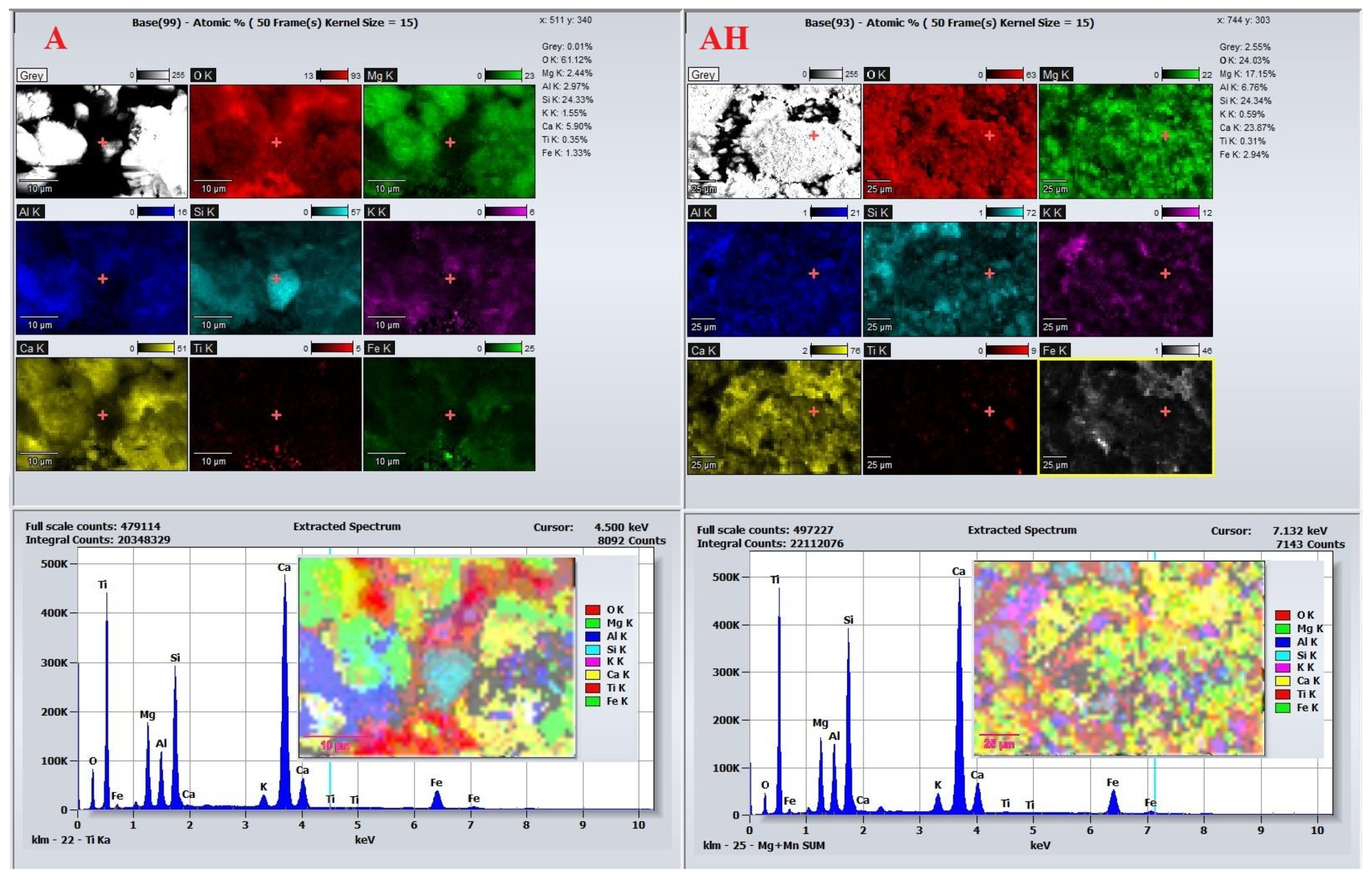Click the Ti peak label in panel A spectrum
The width and height of the screenshot is (1372, 881).
pyautogui.click(x=102, y=585)
